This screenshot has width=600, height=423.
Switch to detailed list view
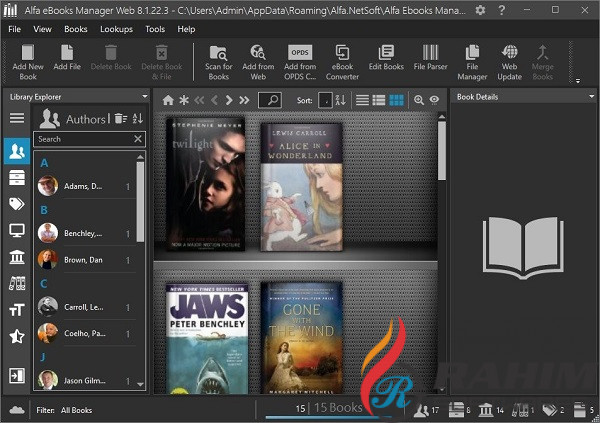click(379, 100)
